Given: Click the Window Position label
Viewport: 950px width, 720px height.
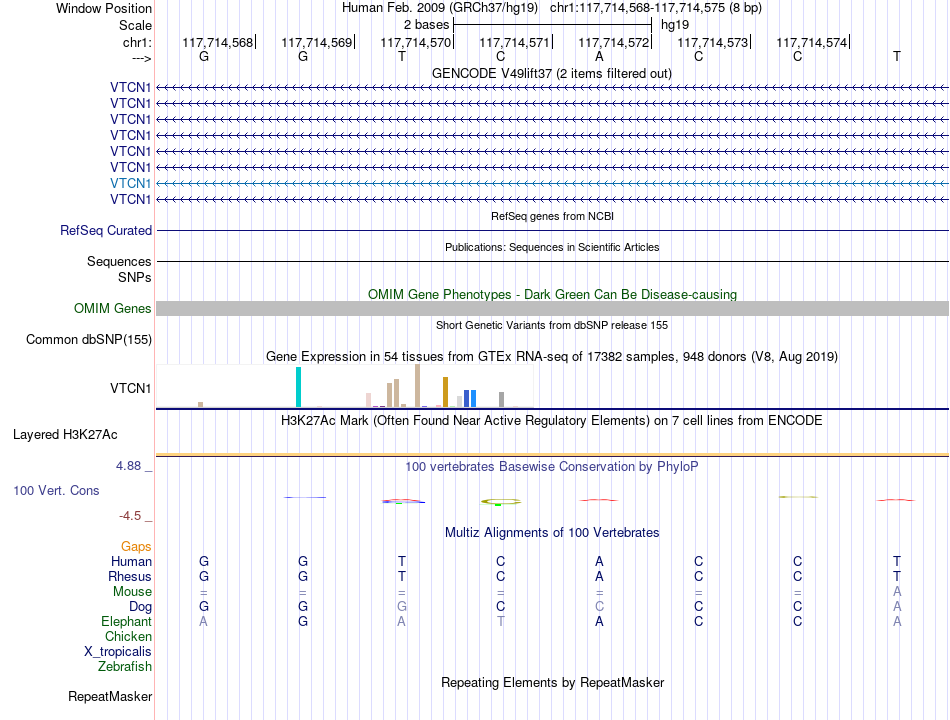Looking at the screenshot, I should (x=104, y=8).
